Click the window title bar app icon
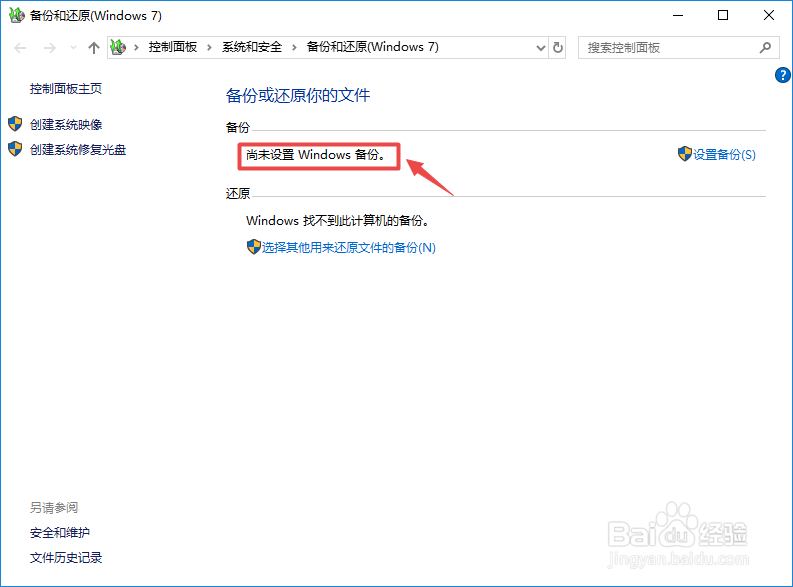Image resolution: width=793 pixels, height=587 pixels. 17,15
